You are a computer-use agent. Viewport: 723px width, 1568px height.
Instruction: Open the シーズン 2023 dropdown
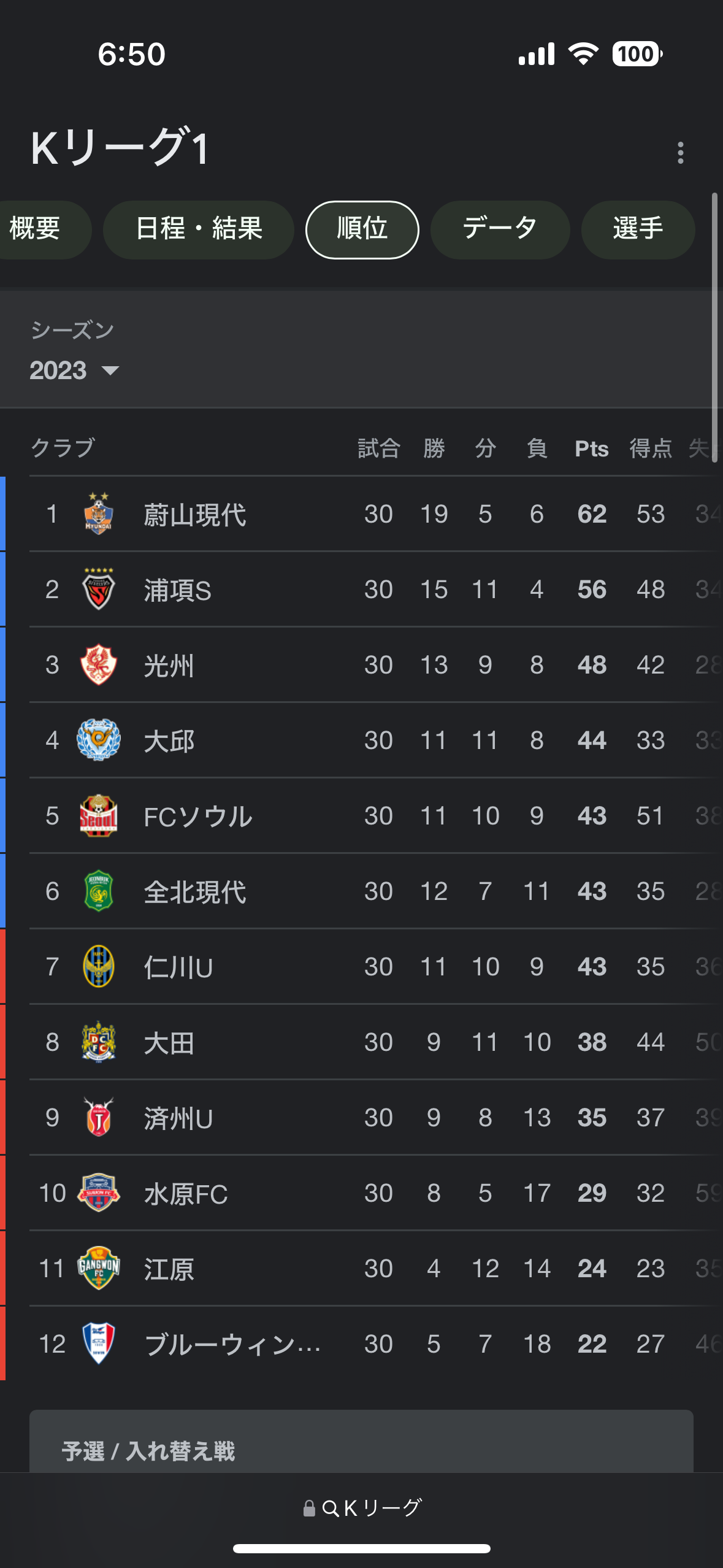click(x=75, y=371)
